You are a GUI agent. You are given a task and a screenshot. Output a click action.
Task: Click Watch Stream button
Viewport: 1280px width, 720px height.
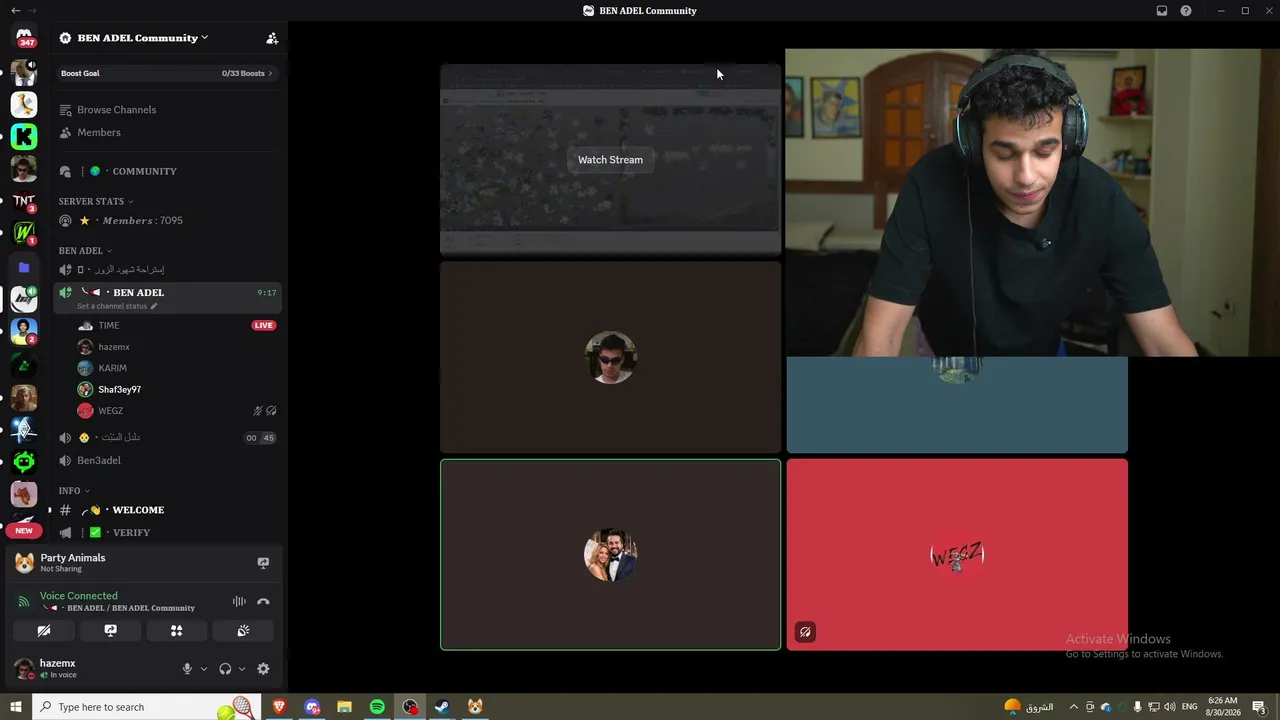click(610, 160)
